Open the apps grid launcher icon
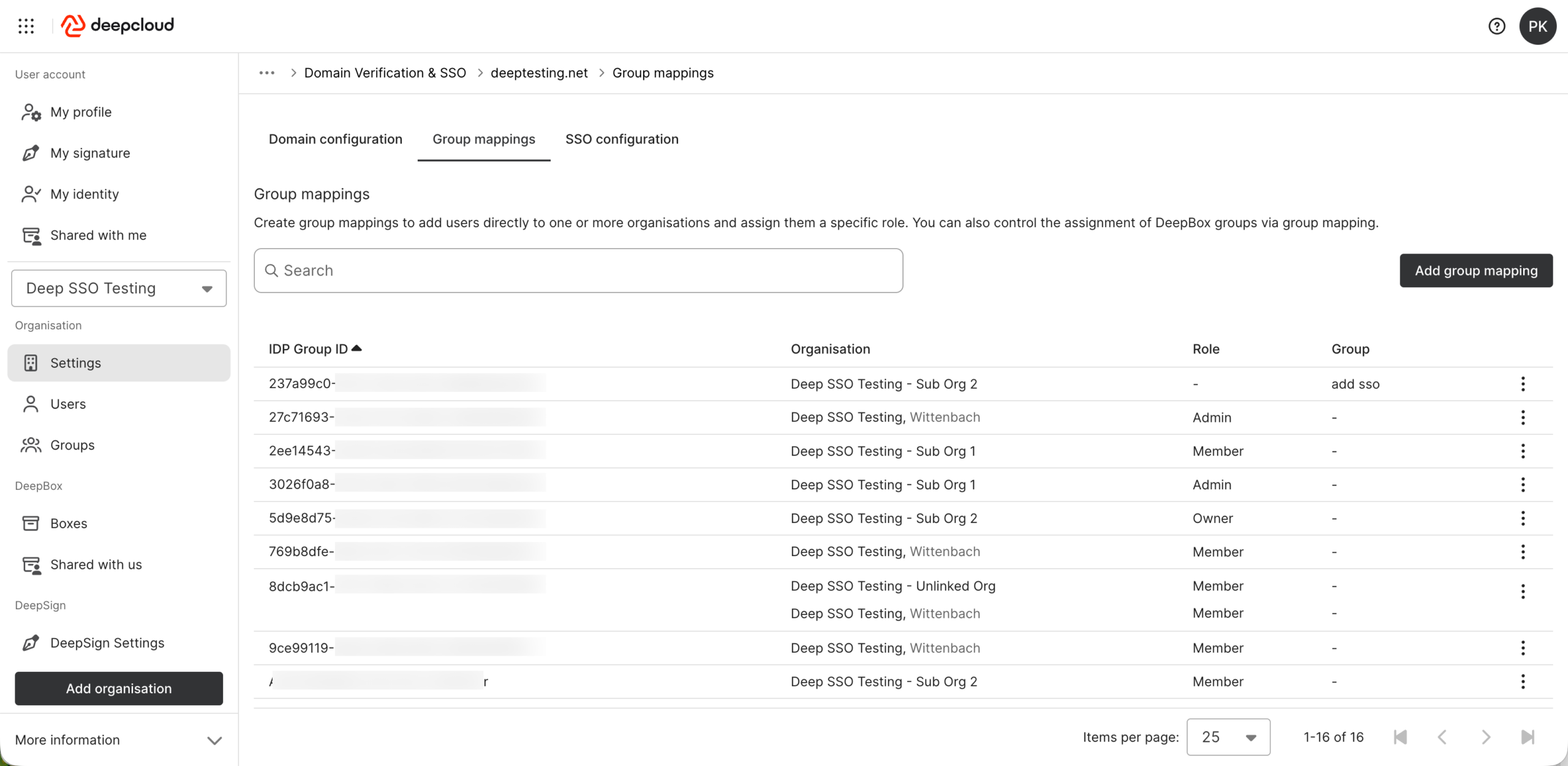 pyautogui.click(x=26, y=26)
